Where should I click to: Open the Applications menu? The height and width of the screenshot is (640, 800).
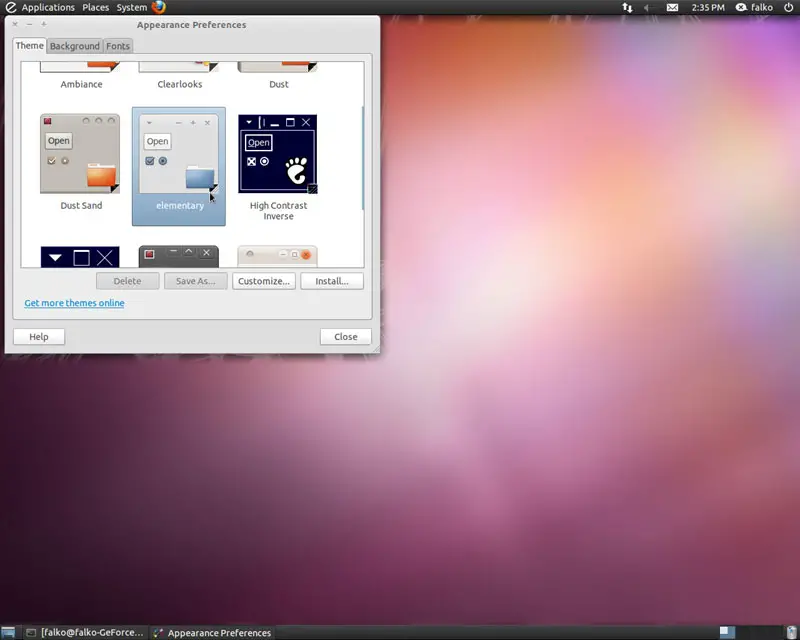[41, 8]
